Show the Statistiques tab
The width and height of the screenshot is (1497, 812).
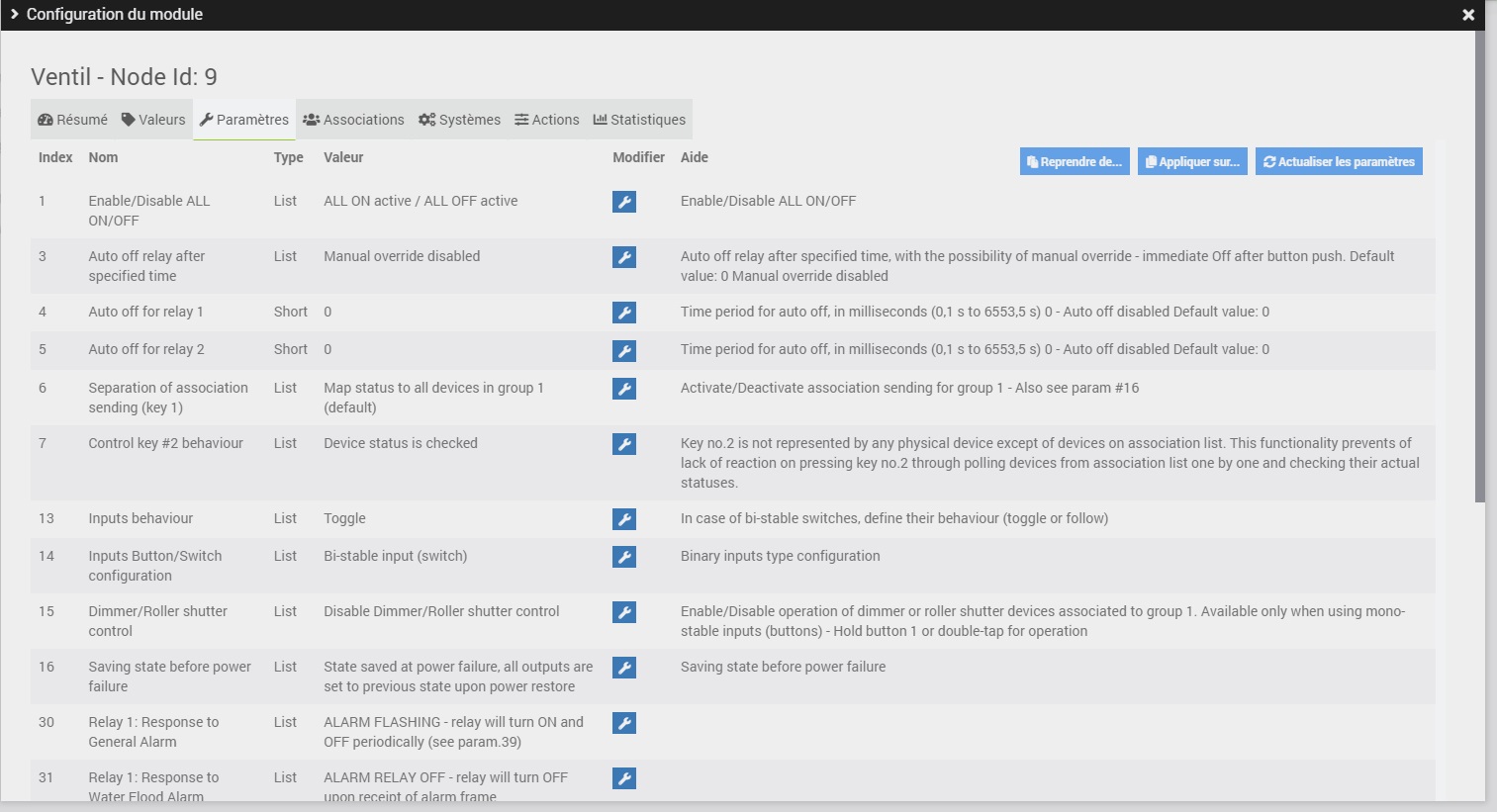639,120
